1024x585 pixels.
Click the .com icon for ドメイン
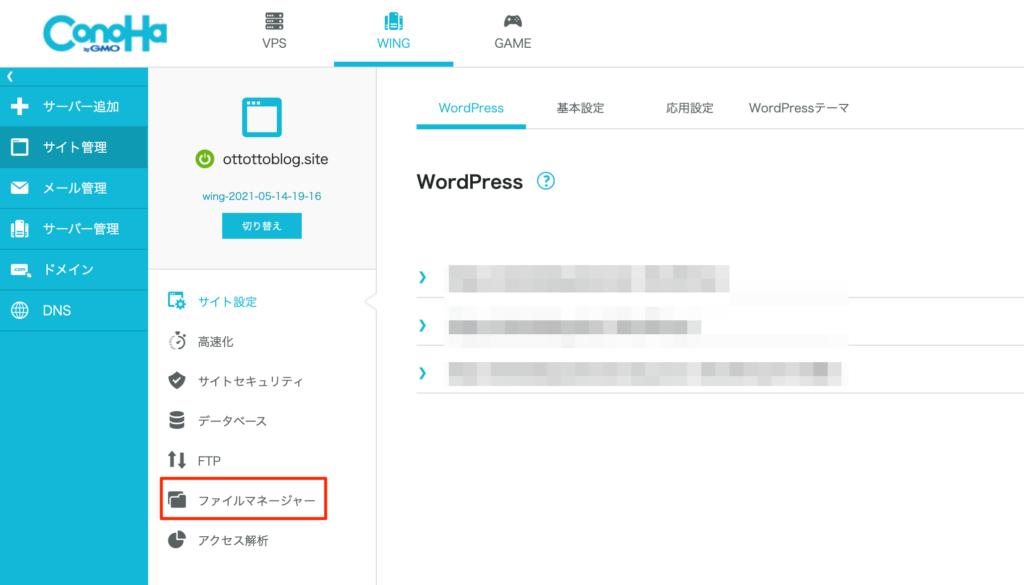[20, 270]
